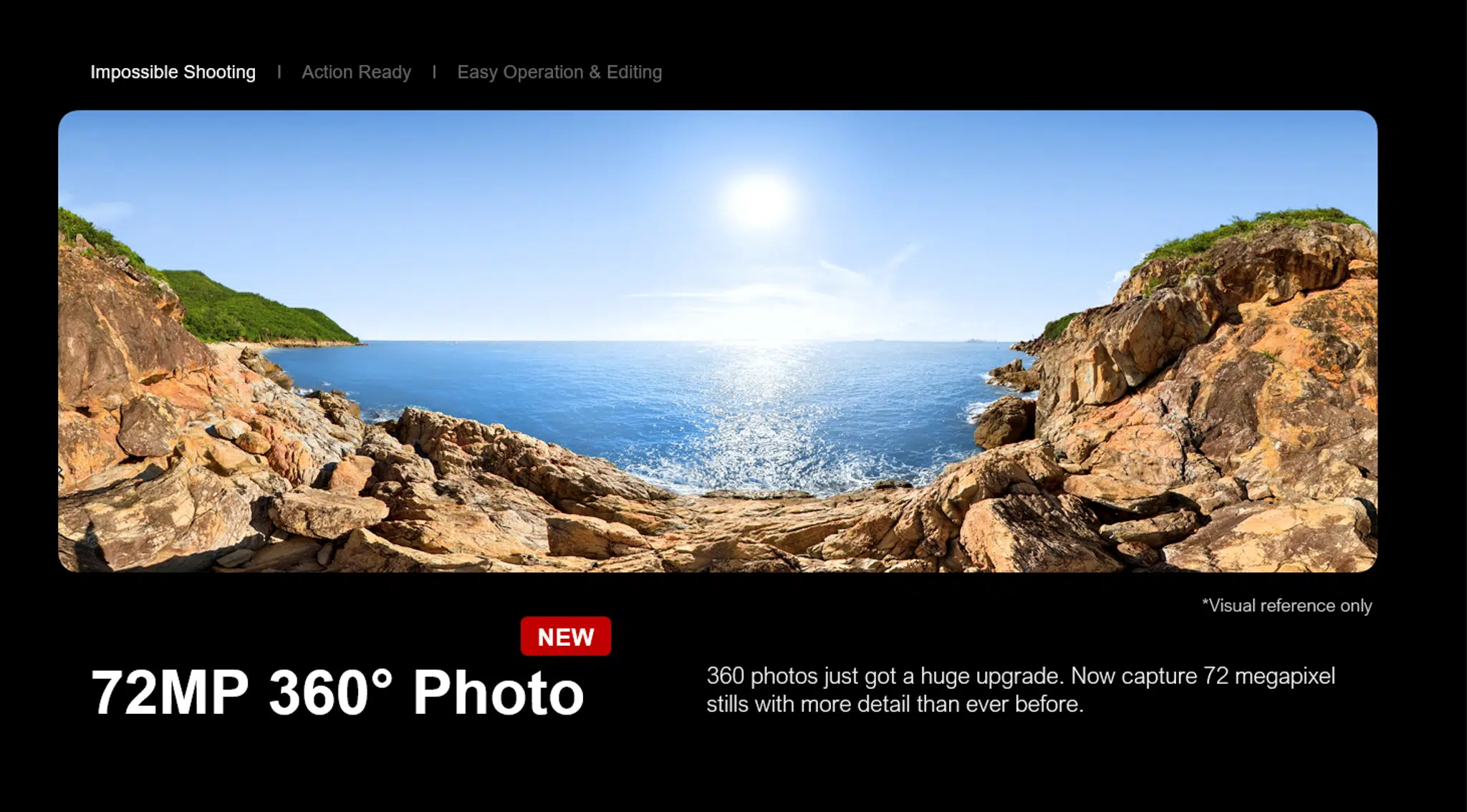Click the 72MP text in the heading
The height and width of the screenshot is (812, 1467).
coord(170,692)
